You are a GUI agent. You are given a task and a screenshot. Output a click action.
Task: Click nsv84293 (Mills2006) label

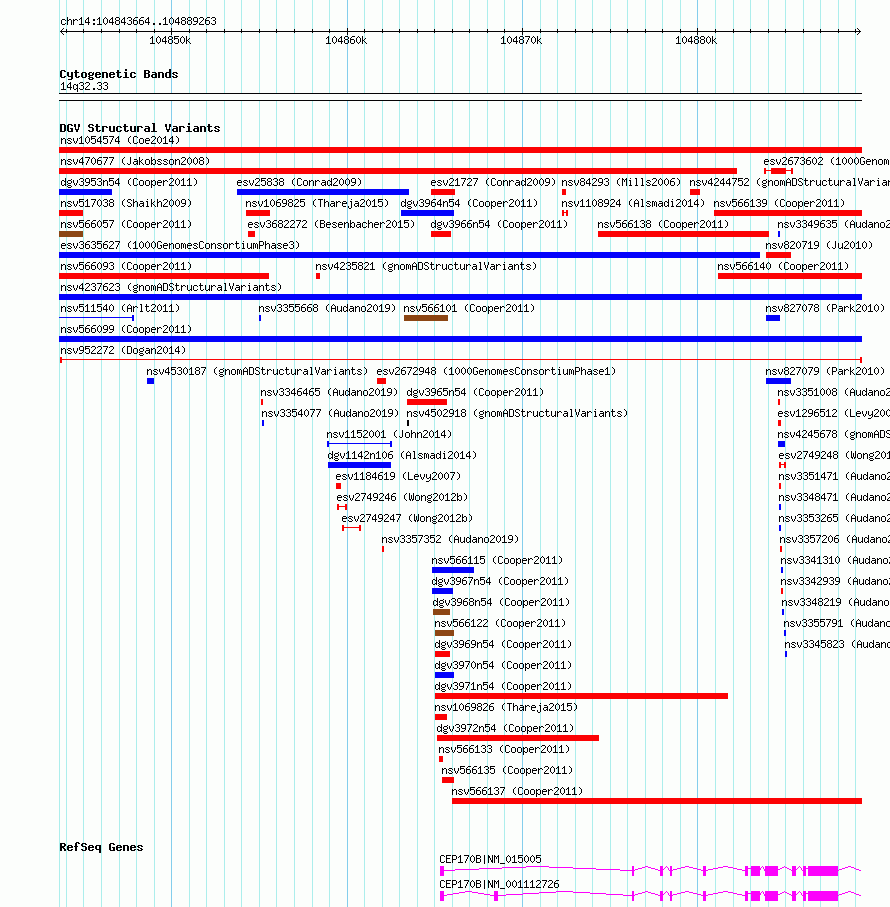pos(621,182)
